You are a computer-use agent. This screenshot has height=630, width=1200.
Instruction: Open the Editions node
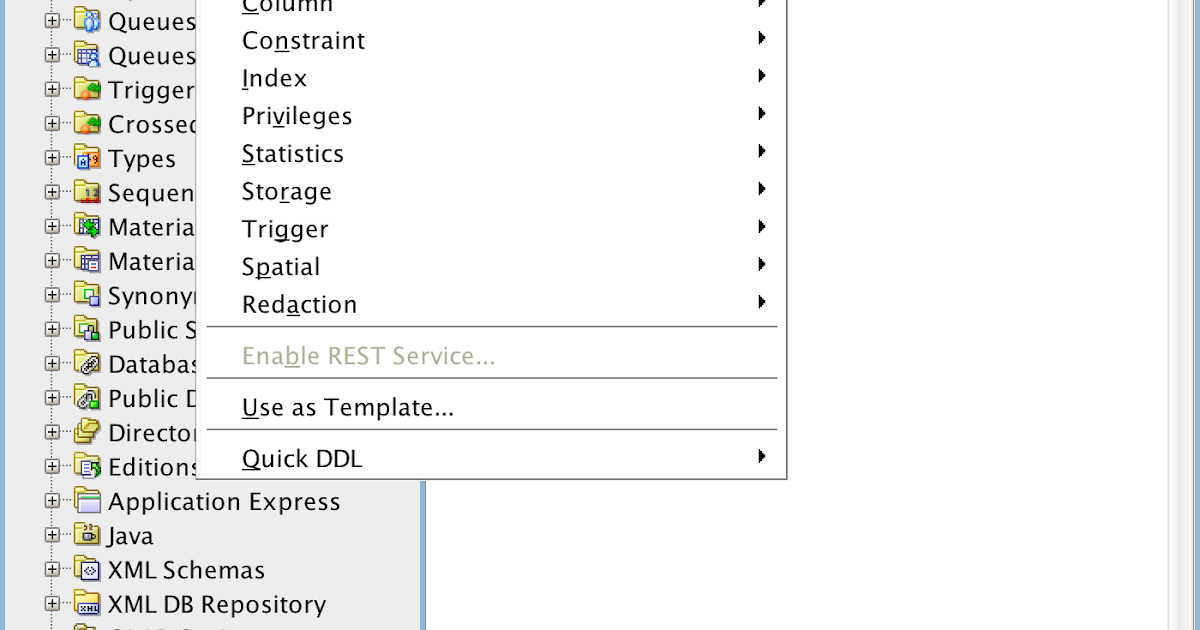[x=52, y=467]
